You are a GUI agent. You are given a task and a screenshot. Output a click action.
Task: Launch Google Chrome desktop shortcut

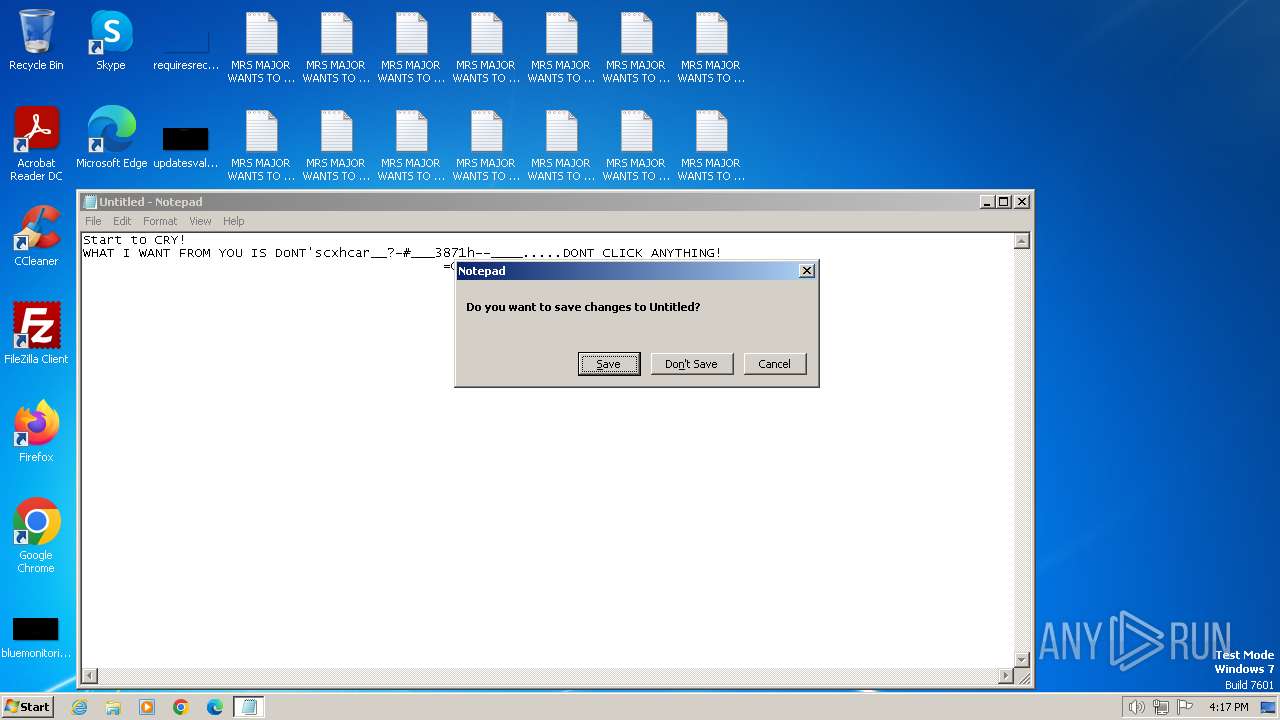pos(36,535)
